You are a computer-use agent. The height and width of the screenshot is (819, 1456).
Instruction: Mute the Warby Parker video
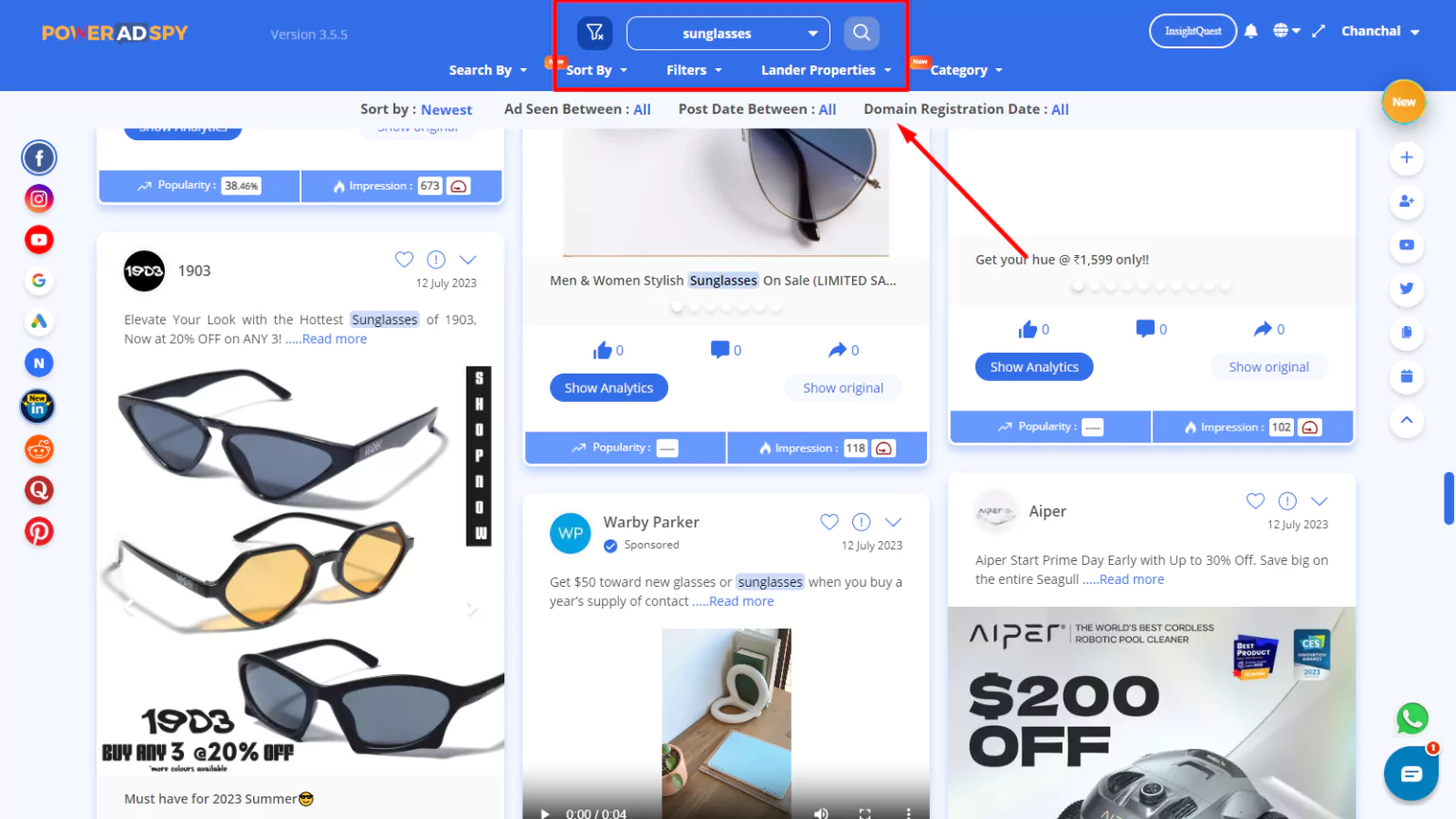tap(821, 813)
